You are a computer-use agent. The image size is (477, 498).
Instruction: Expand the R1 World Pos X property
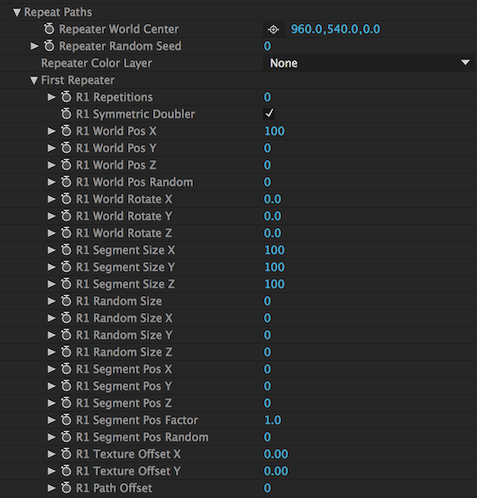point(51,131)
